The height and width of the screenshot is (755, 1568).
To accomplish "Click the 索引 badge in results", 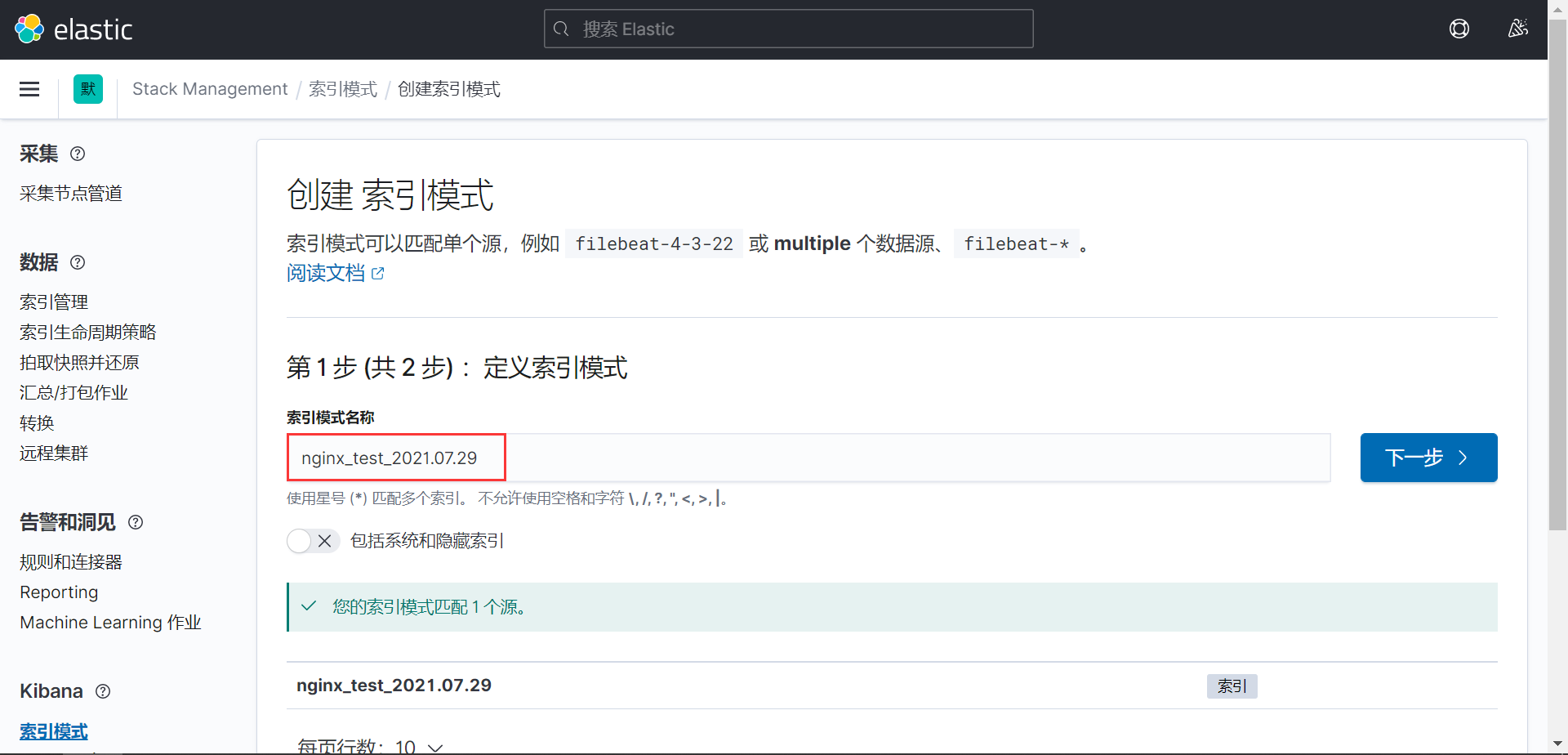I will click(1232, 686).
